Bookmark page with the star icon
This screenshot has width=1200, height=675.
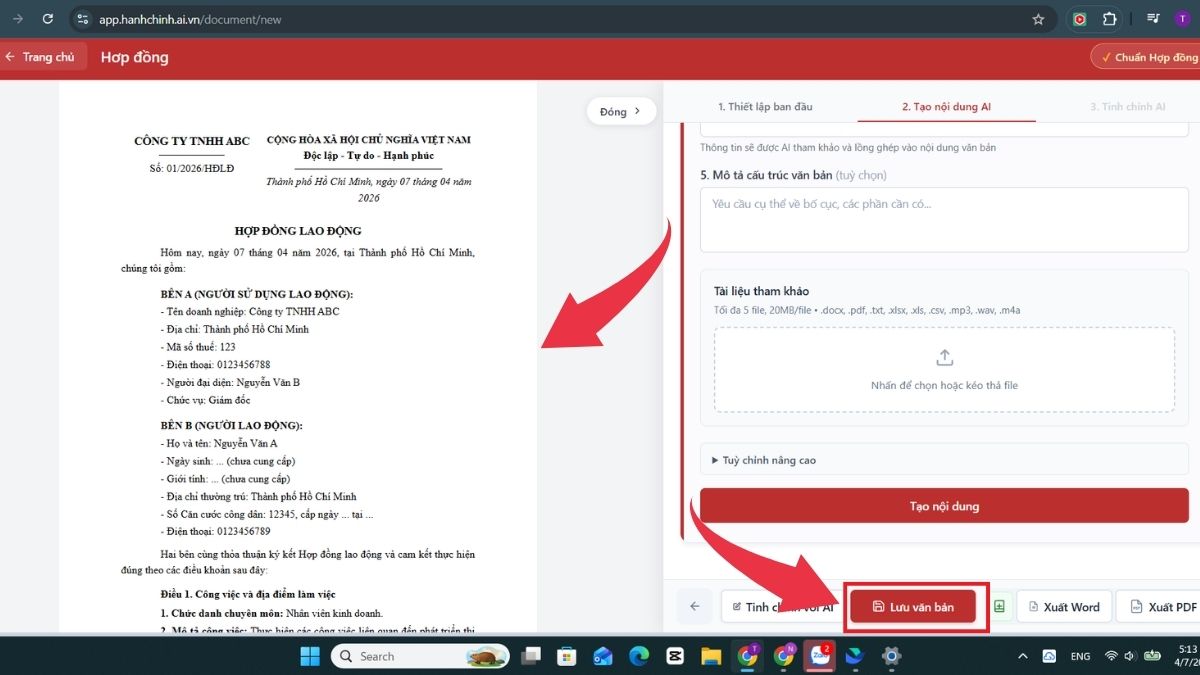pos(1038,19)
